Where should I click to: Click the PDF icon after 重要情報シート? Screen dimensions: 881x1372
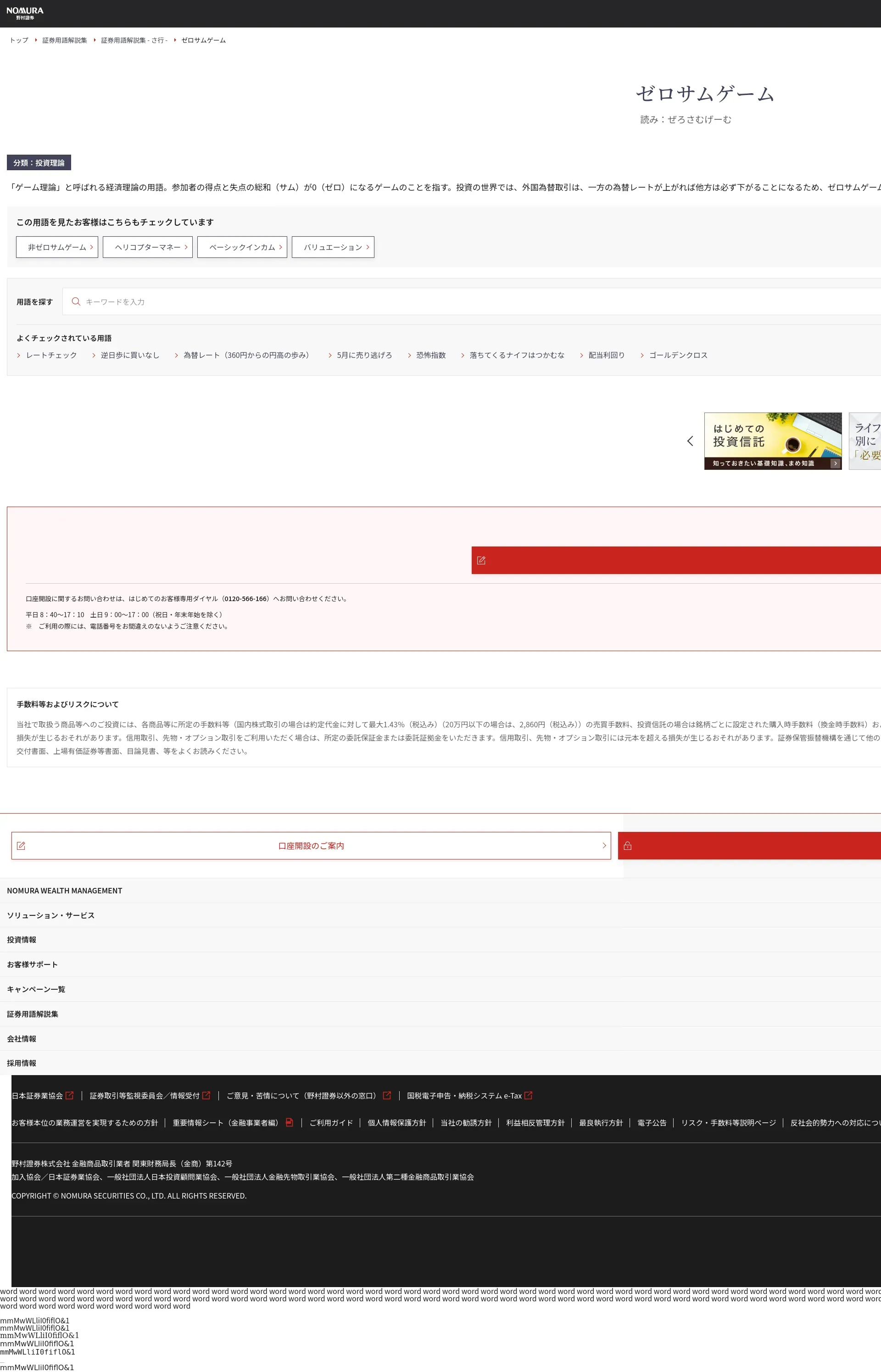(290, 1122)
